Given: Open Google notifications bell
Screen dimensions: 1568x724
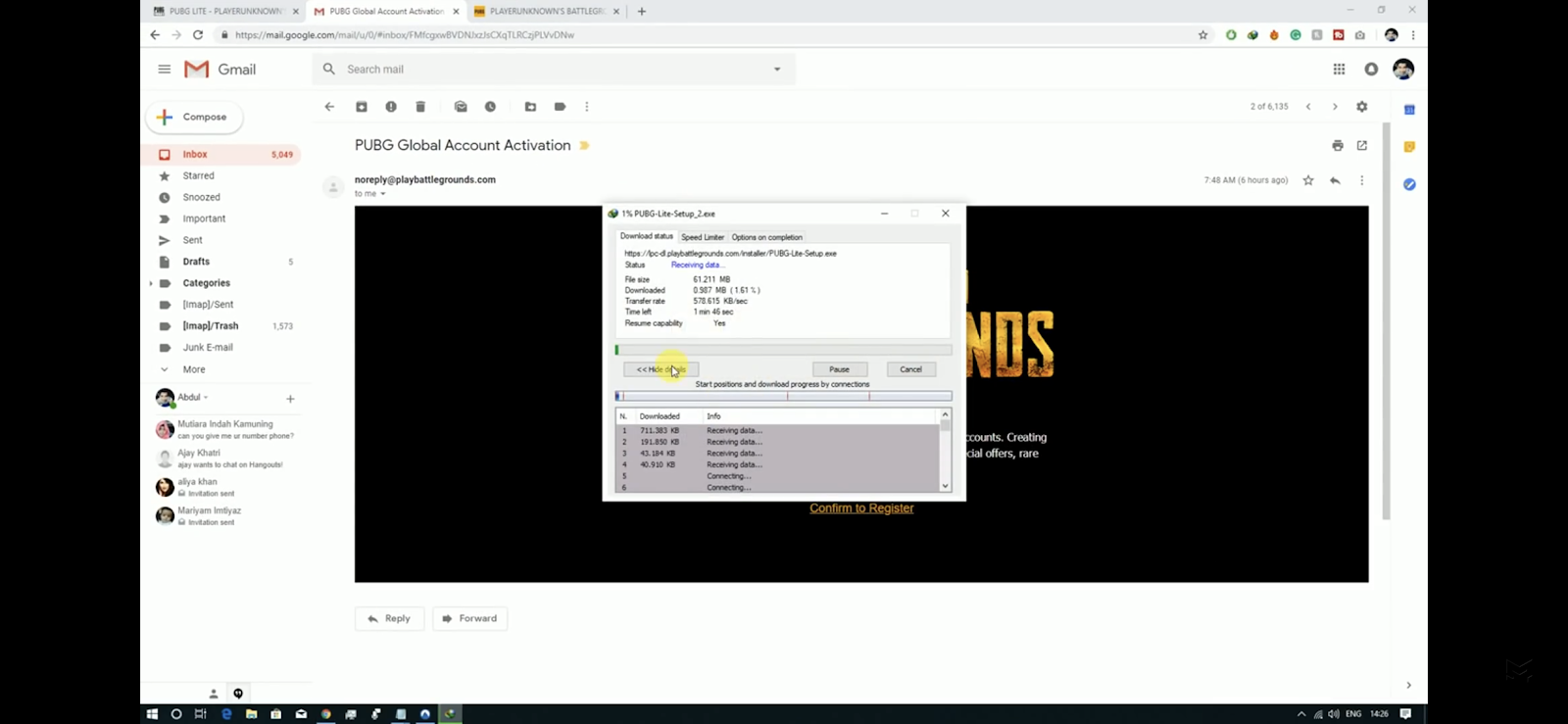Looking at the screenshot, I should coord(1371,70).
